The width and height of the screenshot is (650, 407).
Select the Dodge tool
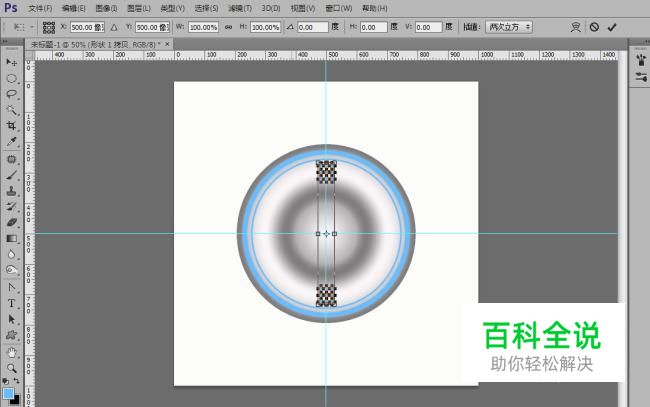[x=11, y=270]
